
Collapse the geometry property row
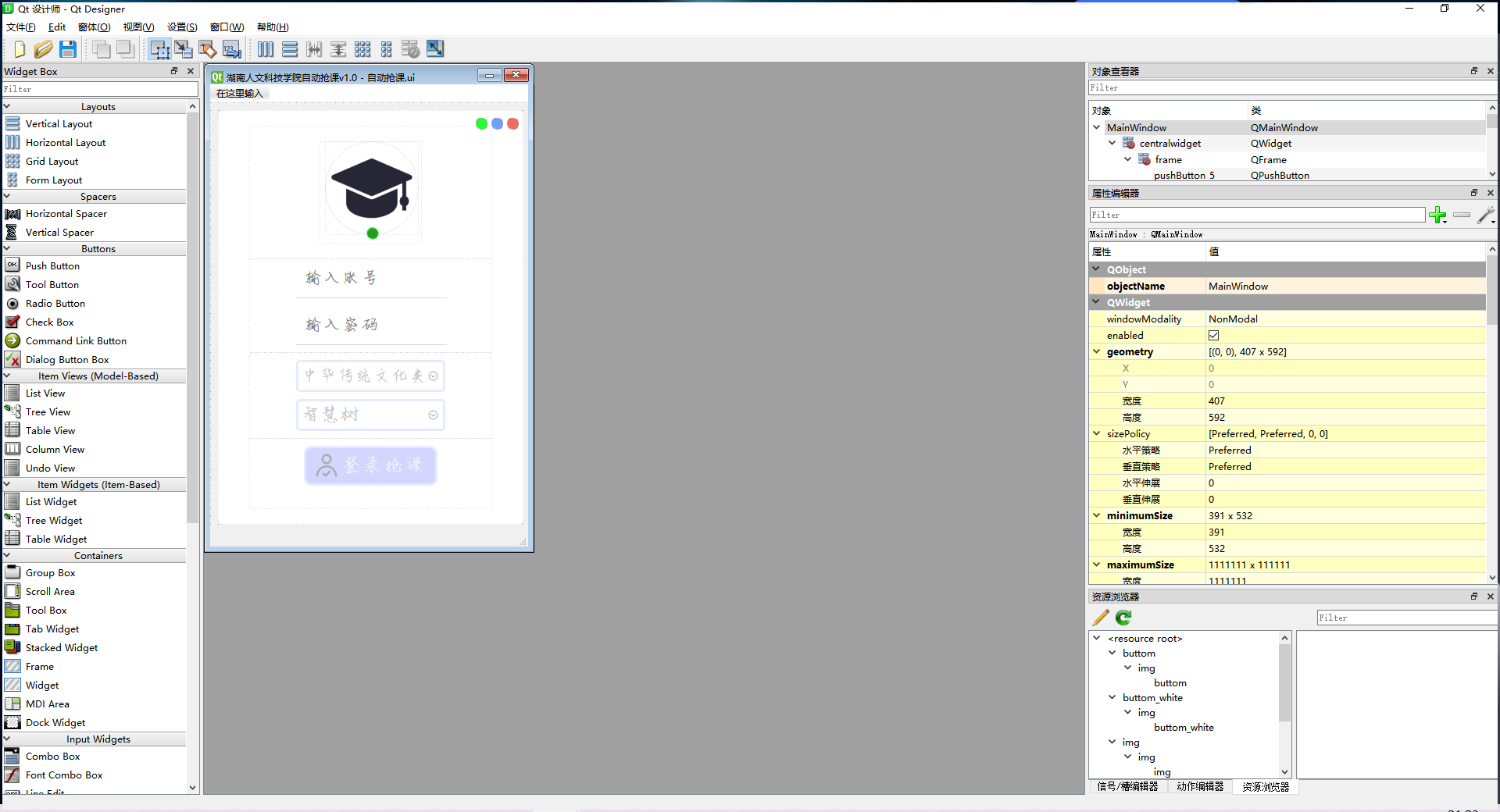[1097, 352]
